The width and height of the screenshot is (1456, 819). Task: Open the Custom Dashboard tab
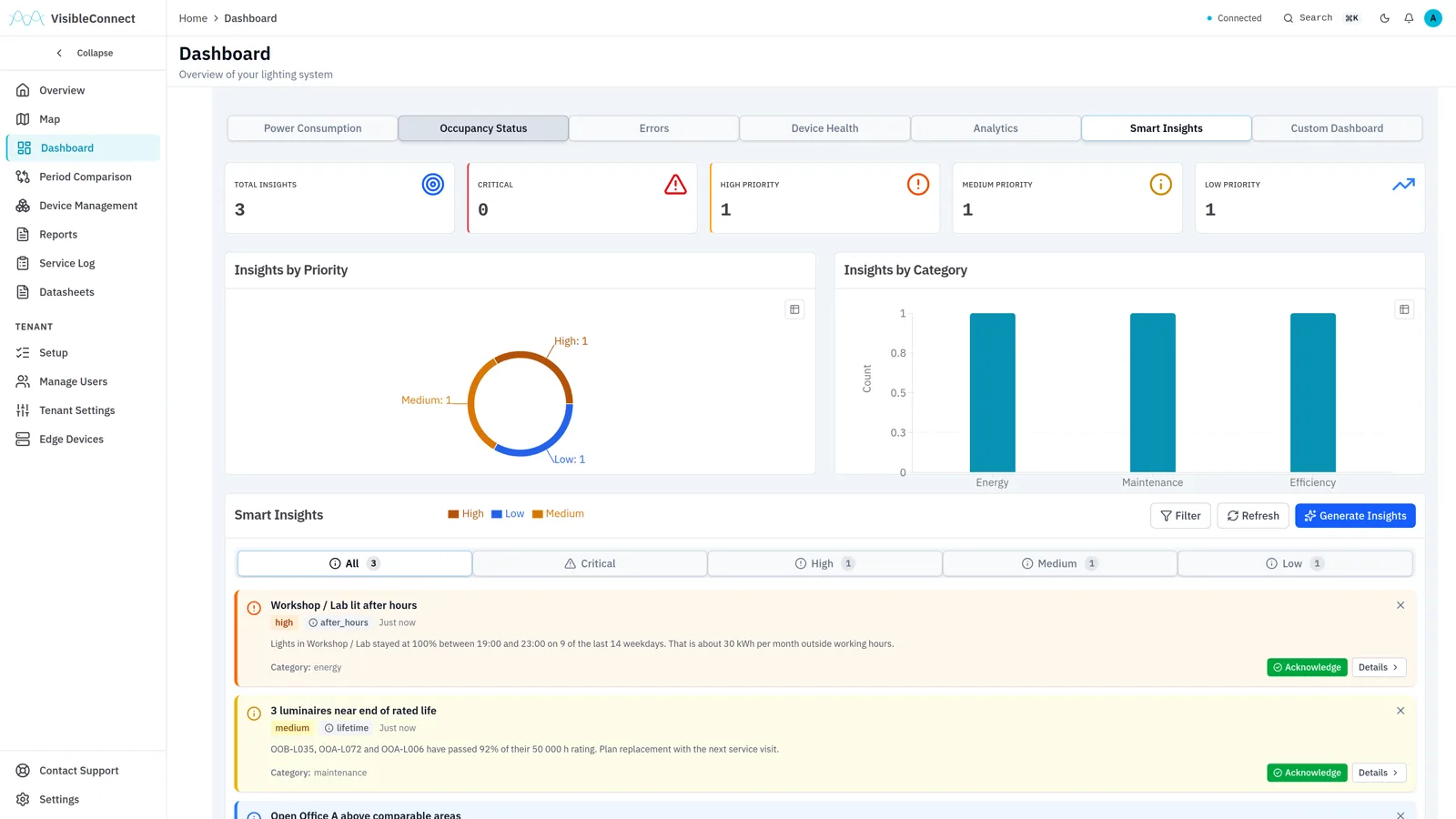[1337, 128]
